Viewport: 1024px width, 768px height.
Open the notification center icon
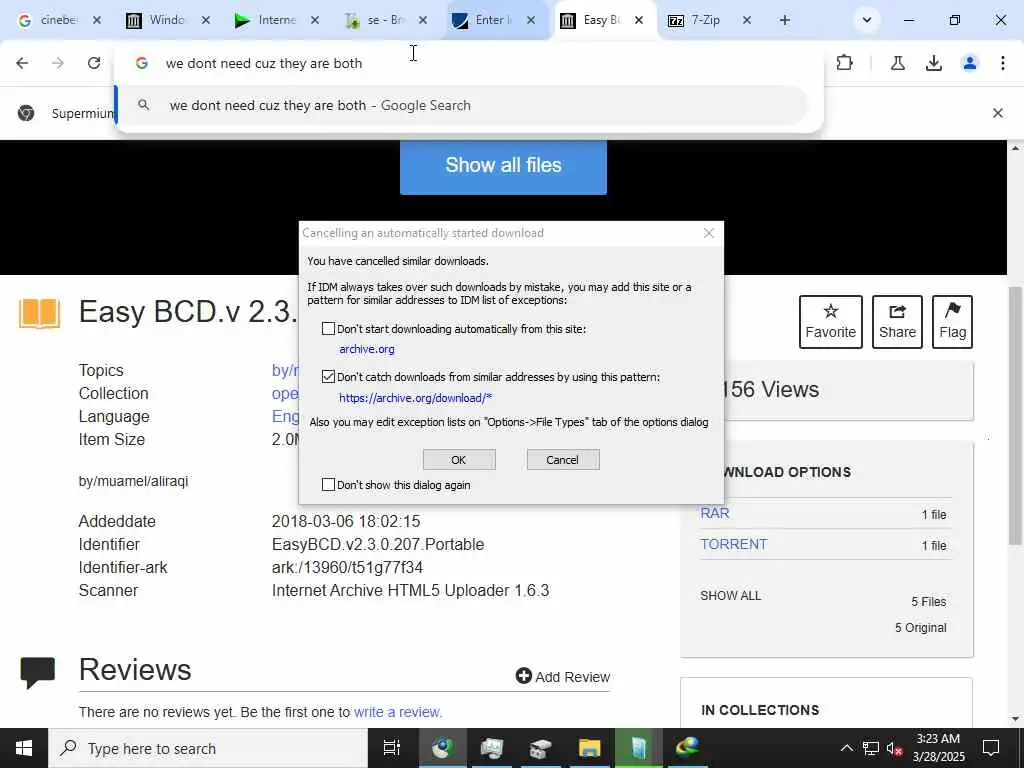(991, 748)
